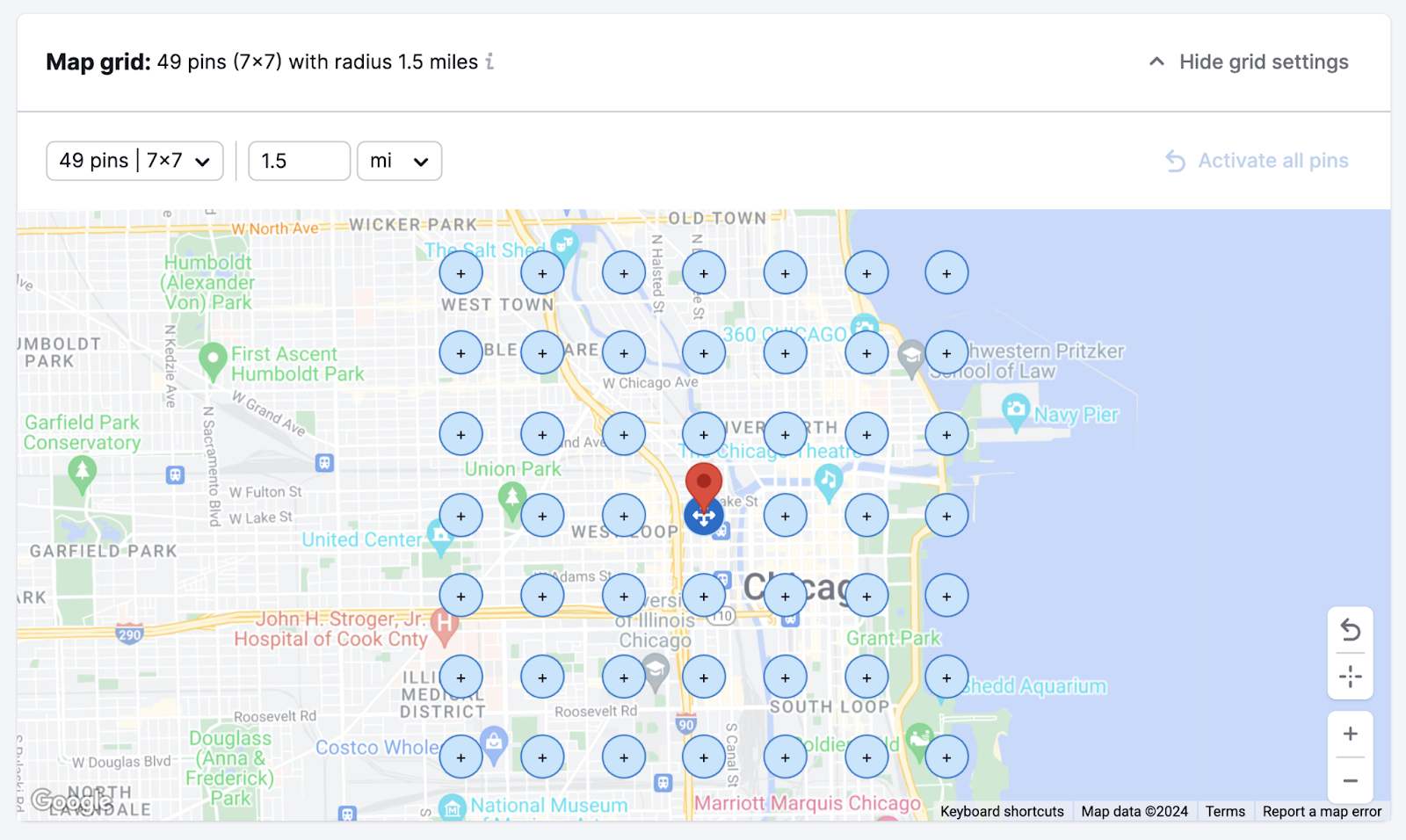Click the info icon next to Map grid
Viewport: 1406px width, 840px height.
pos(489,62)
